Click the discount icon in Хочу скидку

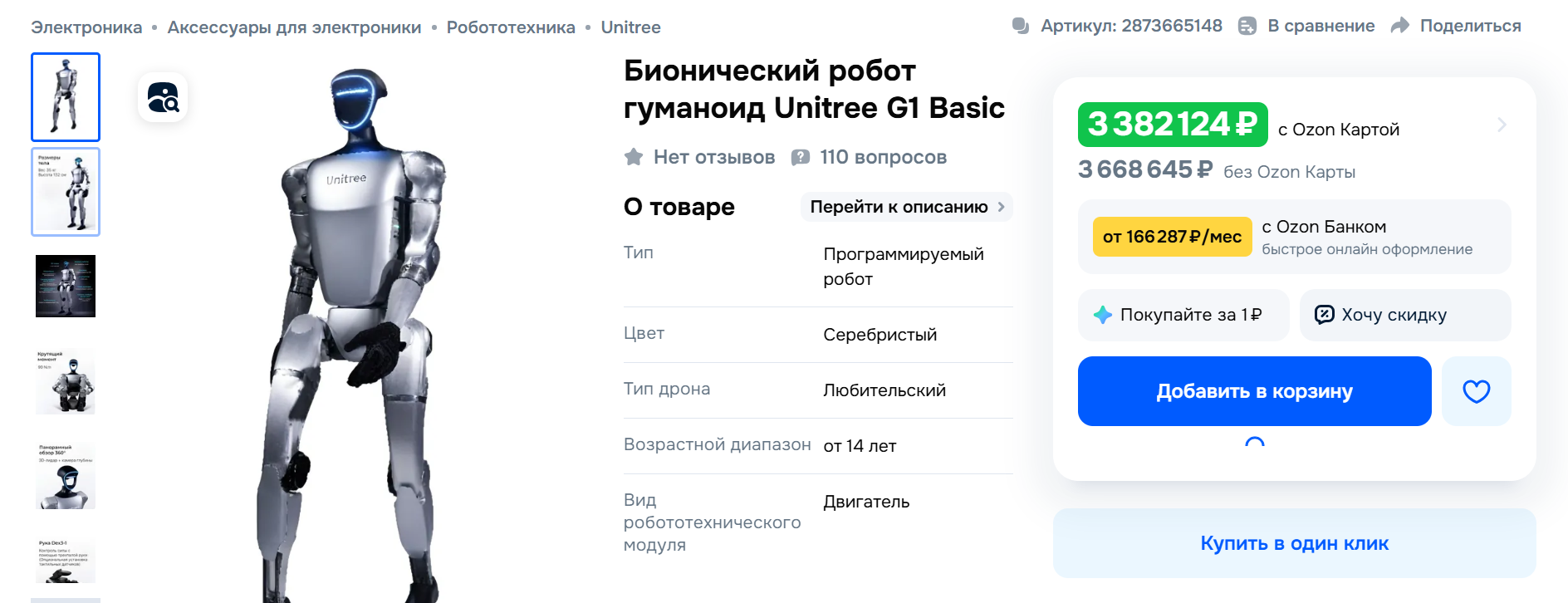[x=1325, y=315]
